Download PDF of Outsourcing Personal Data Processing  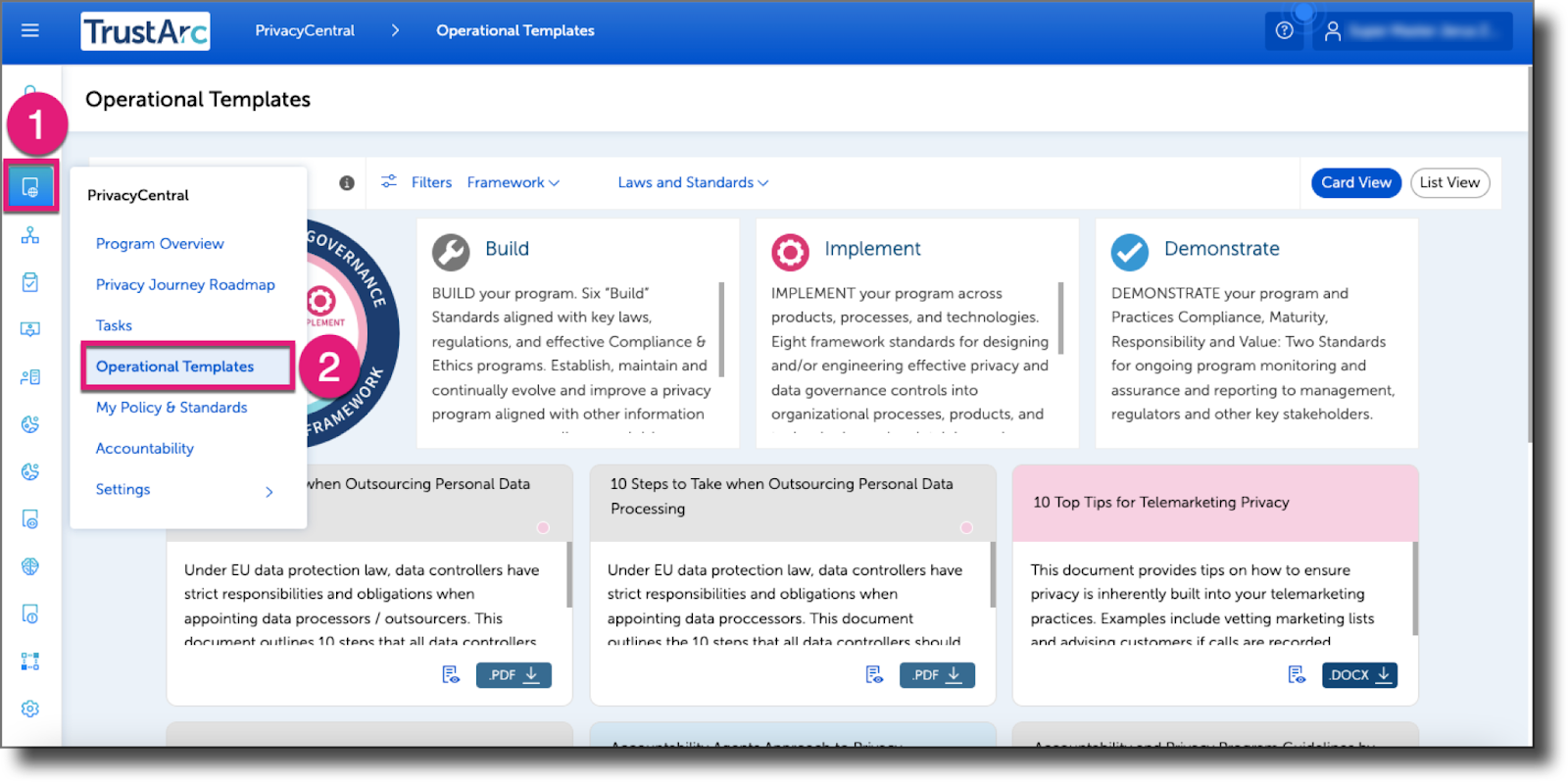(x=937, y=674)
